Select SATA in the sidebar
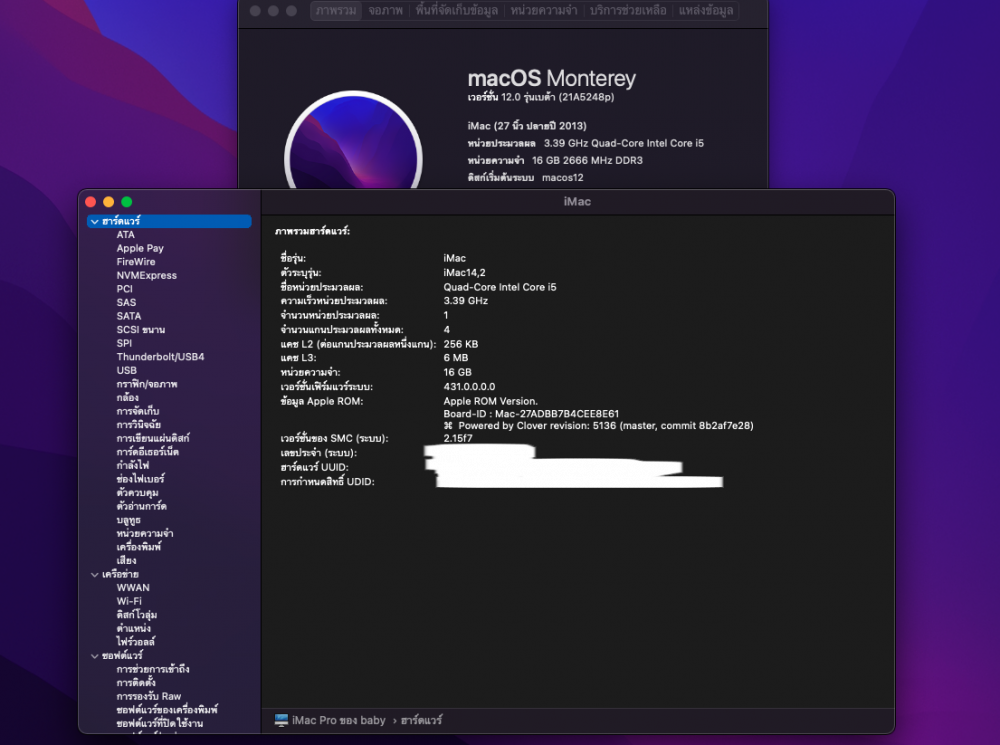 [x=129, y=316]
